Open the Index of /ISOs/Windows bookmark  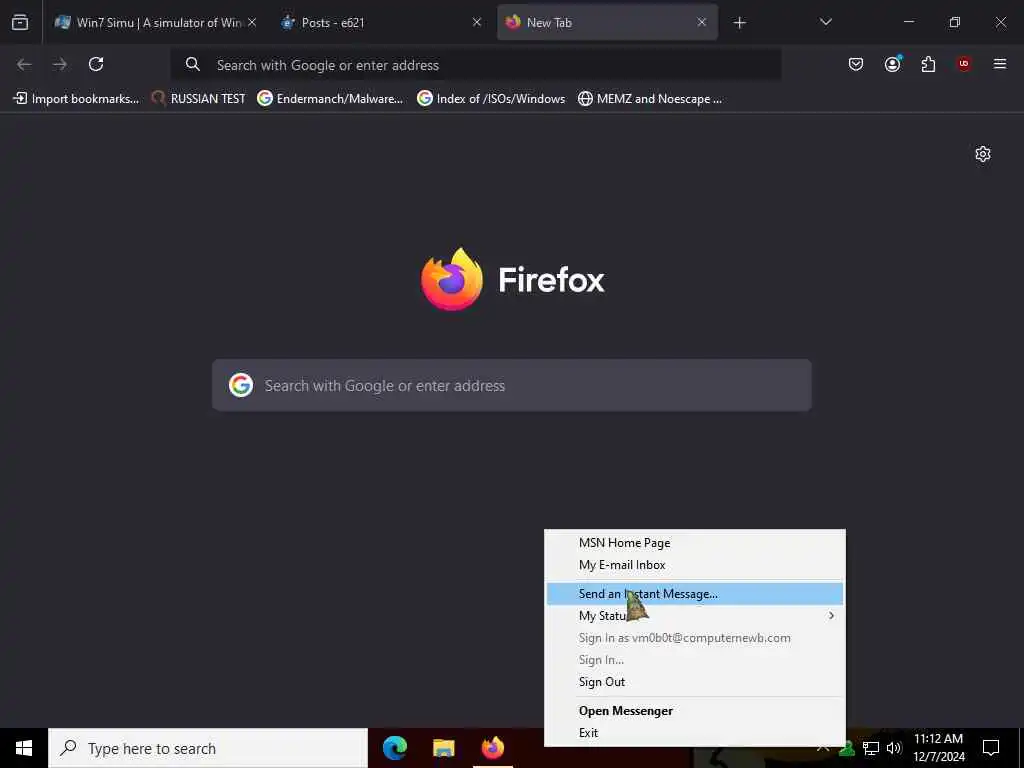click(x=491, y=99)
